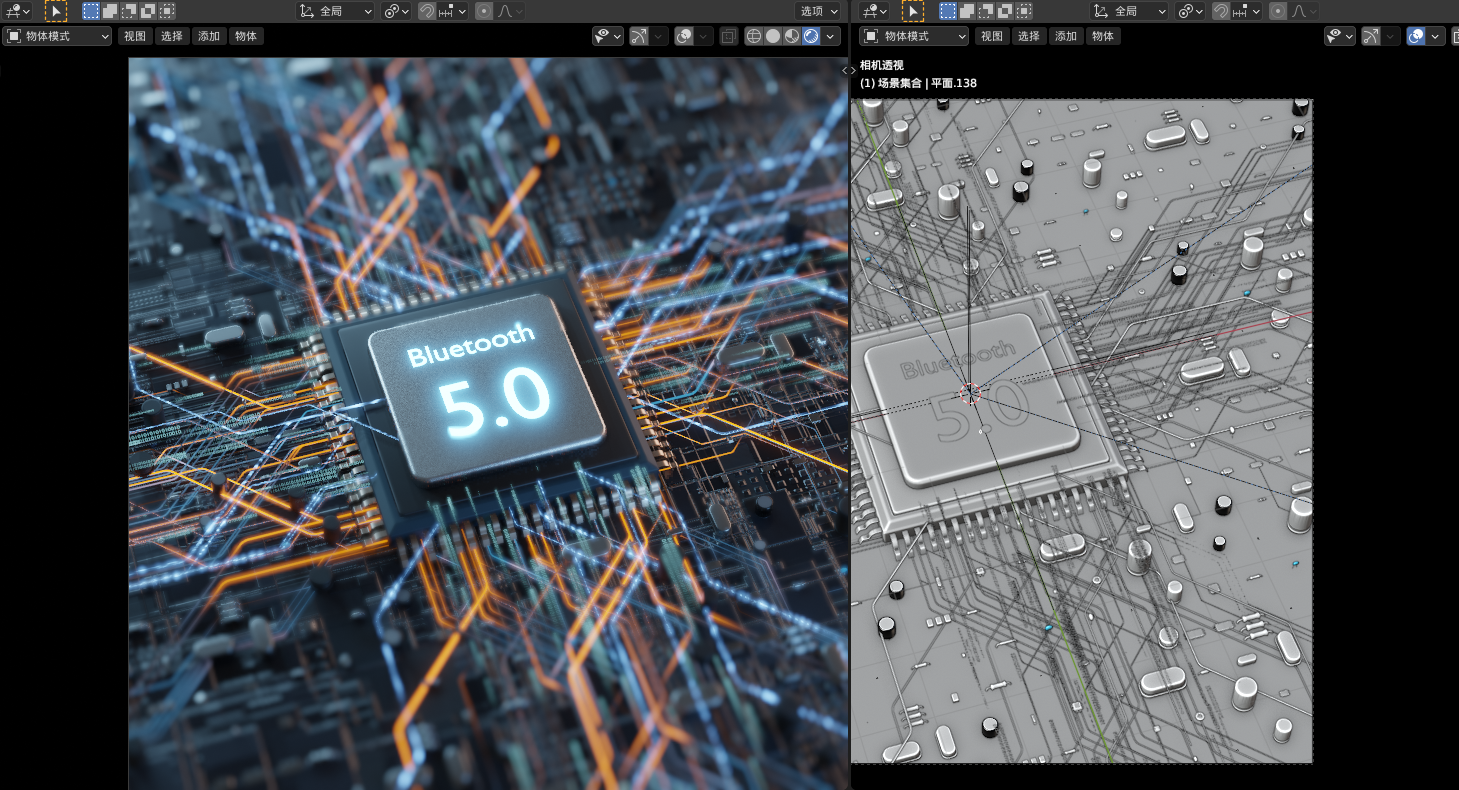Open the 选项 options dropdown

pos(819,11)
